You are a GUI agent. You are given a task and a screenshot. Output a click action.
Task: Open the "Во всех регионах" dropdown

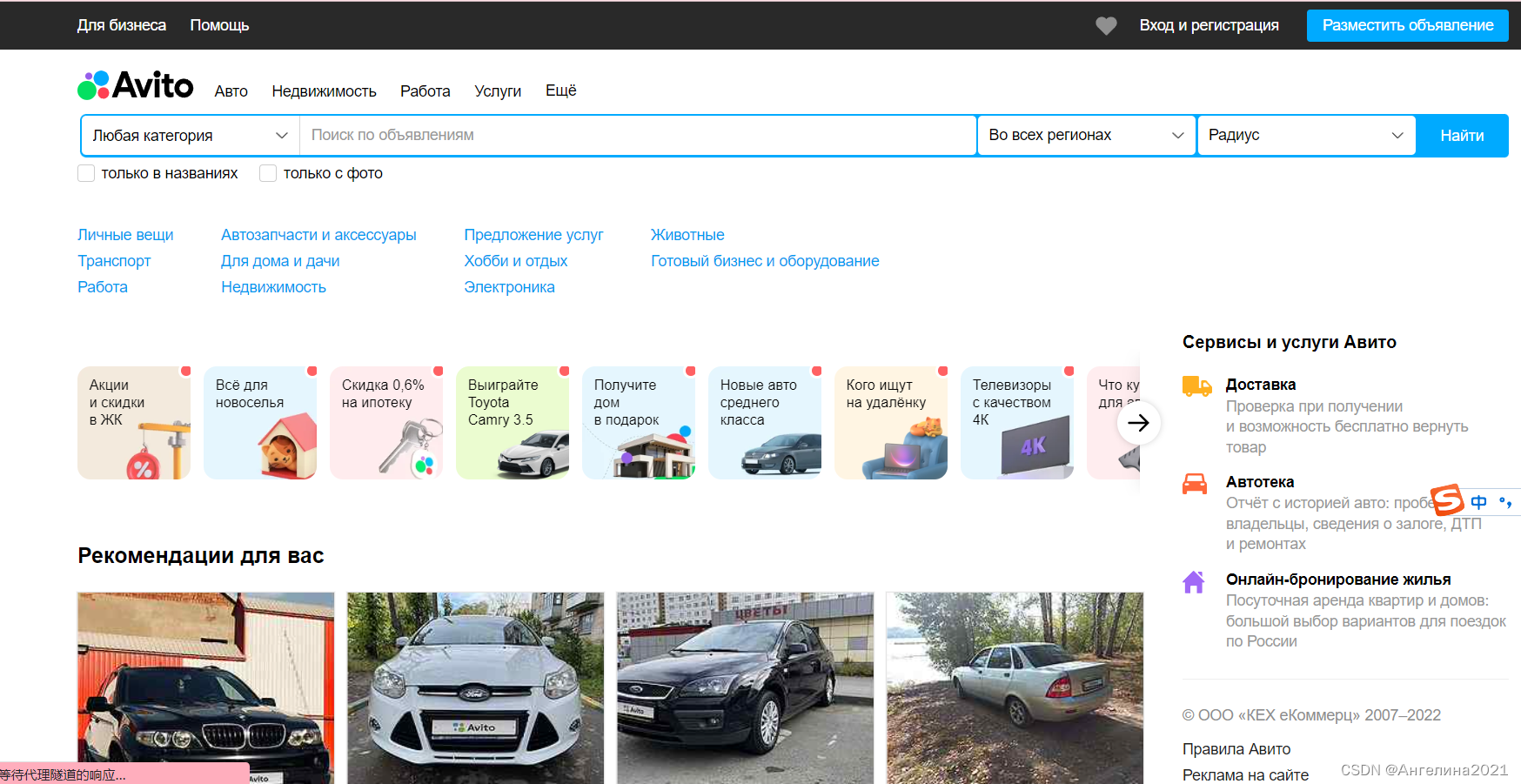click(x=1086, y=135)
